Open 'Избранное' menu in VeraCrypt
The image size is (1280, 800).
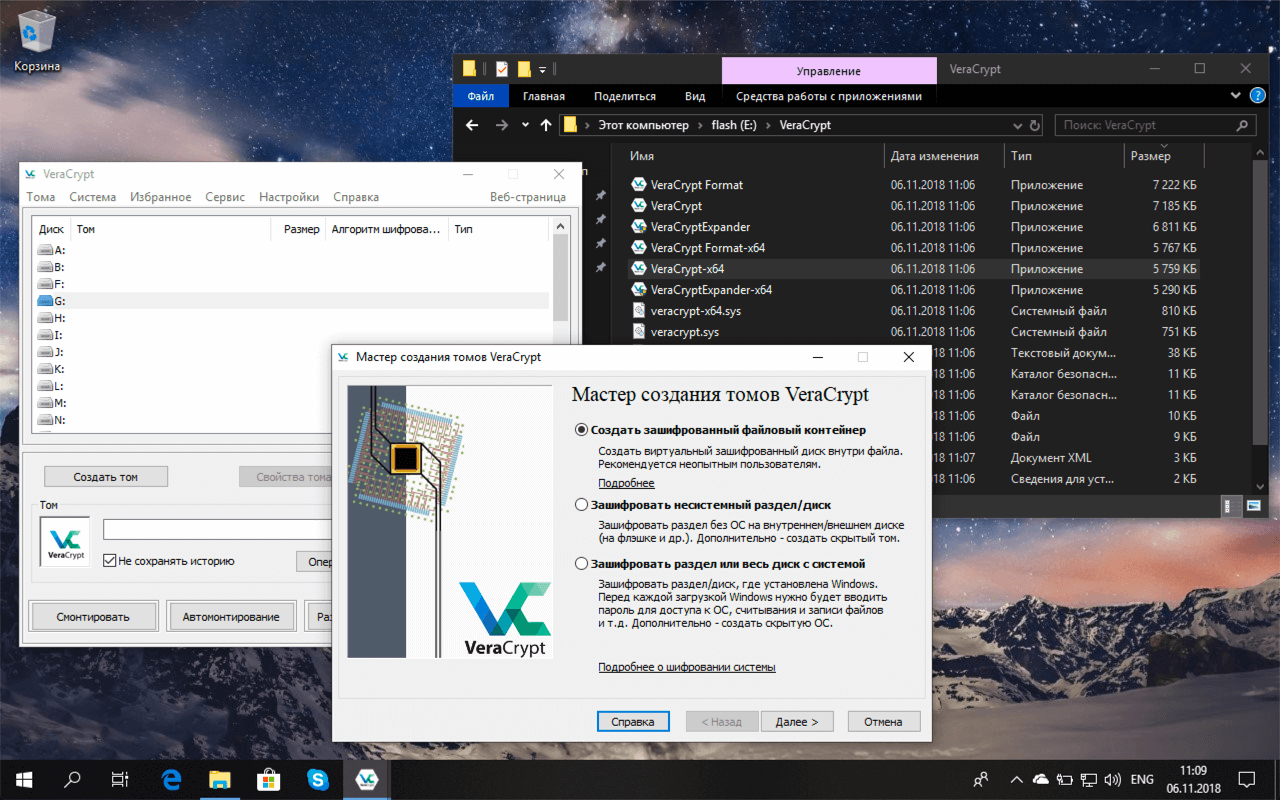[x=161, y=197]
